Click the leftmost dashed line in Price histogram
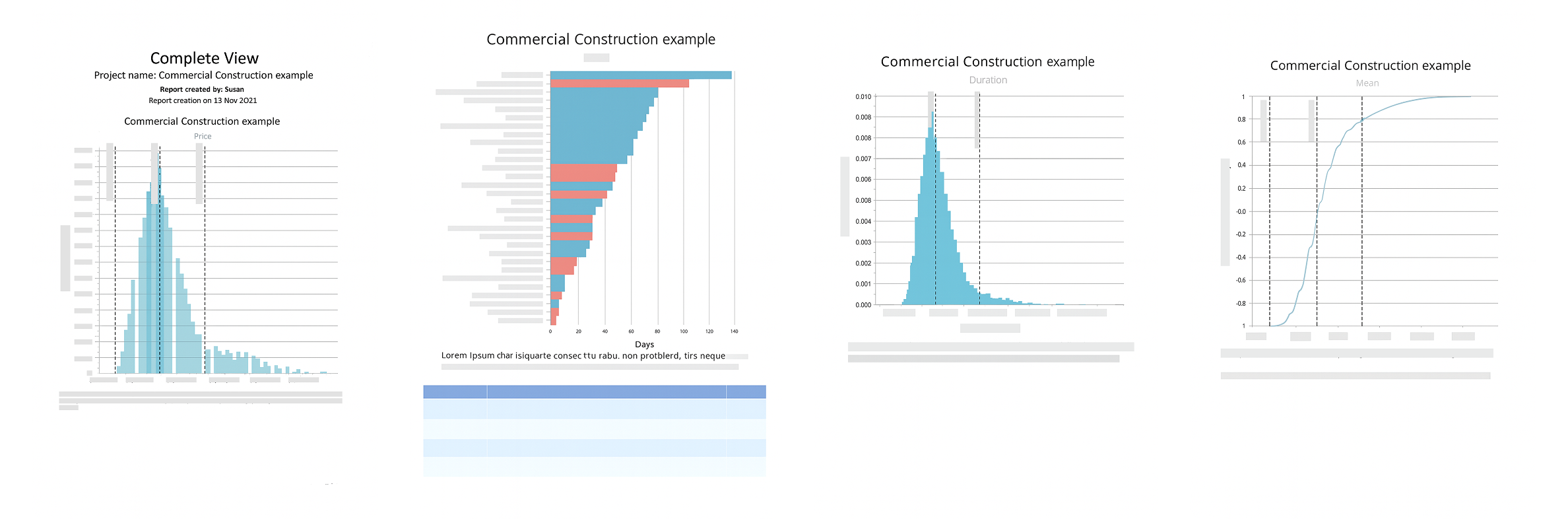This screenshot has height=519, width=1568. tap(115, 264)
